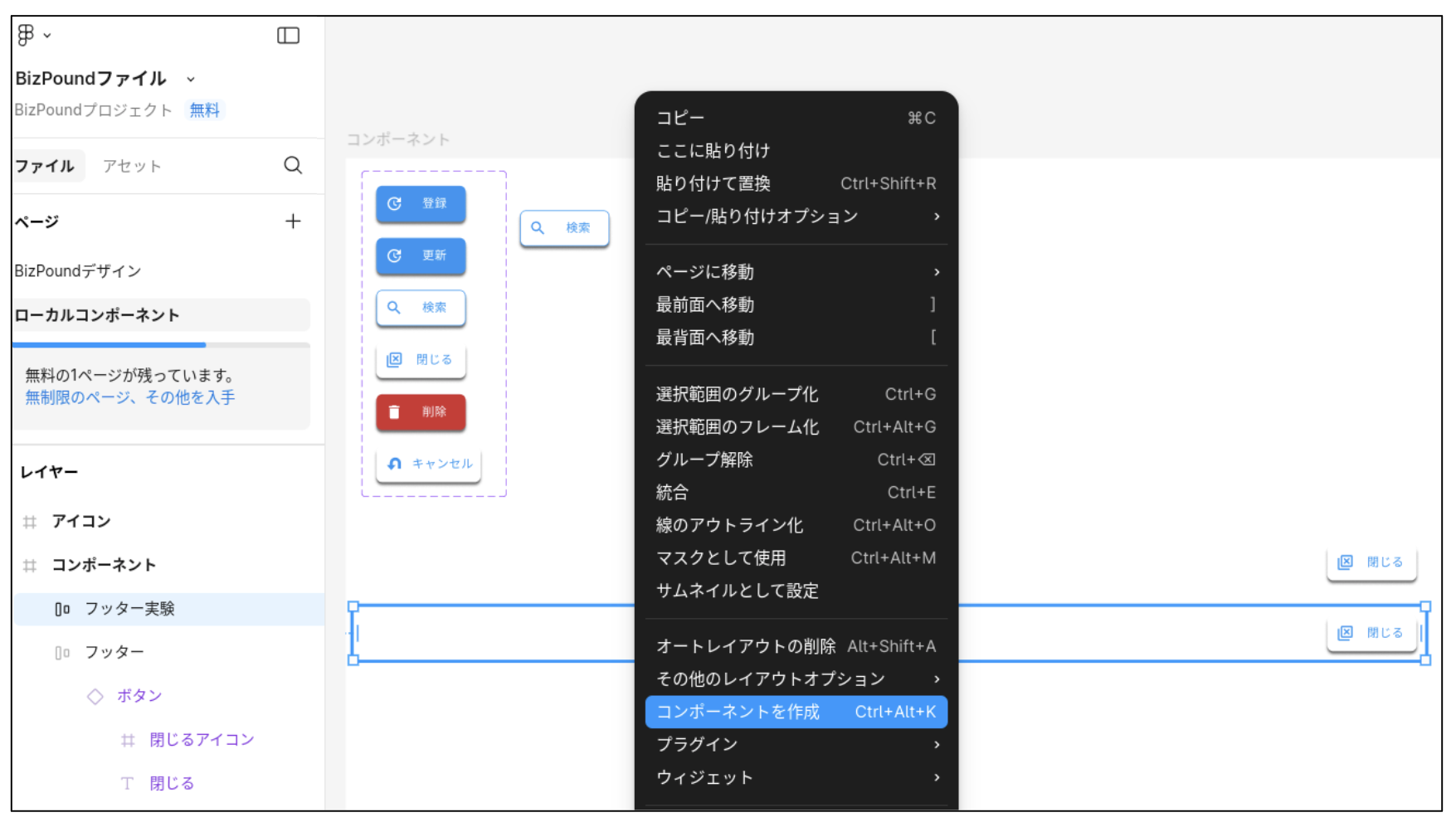Click BizPoundプロジェクト project name
Screen dimensions: 1456x827
[x=94, y=110]
